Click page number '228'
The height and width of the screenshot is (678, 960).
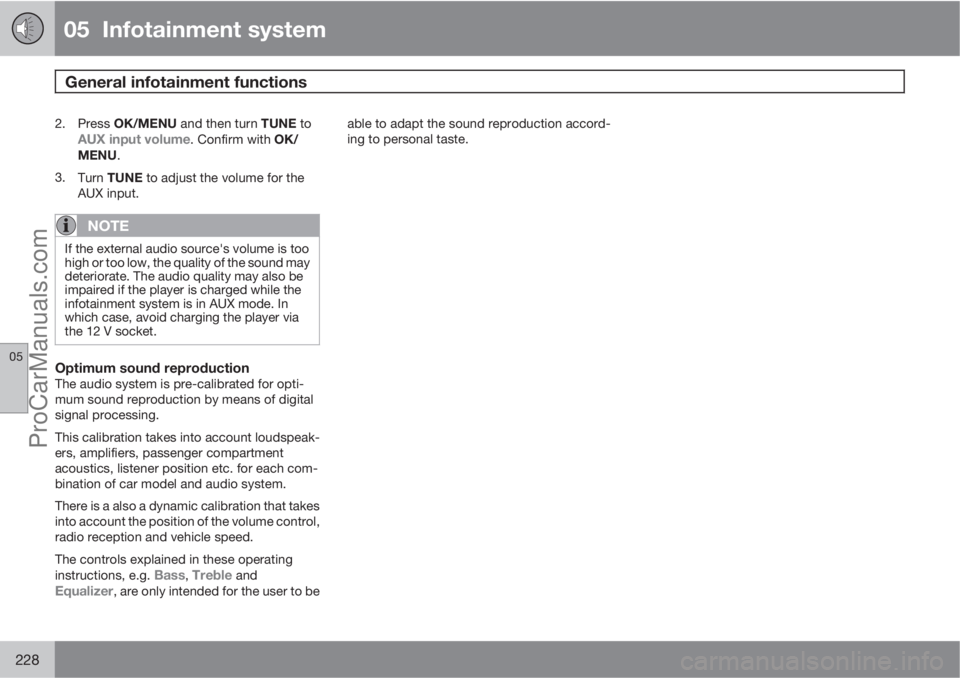(x=27, y=660)
